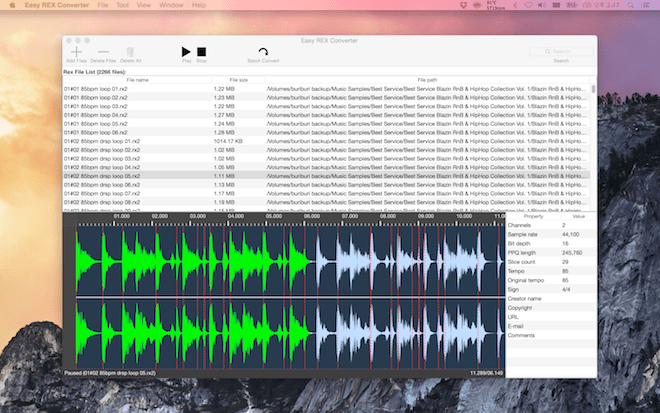Sort list by File name column header

coord(137,80)
